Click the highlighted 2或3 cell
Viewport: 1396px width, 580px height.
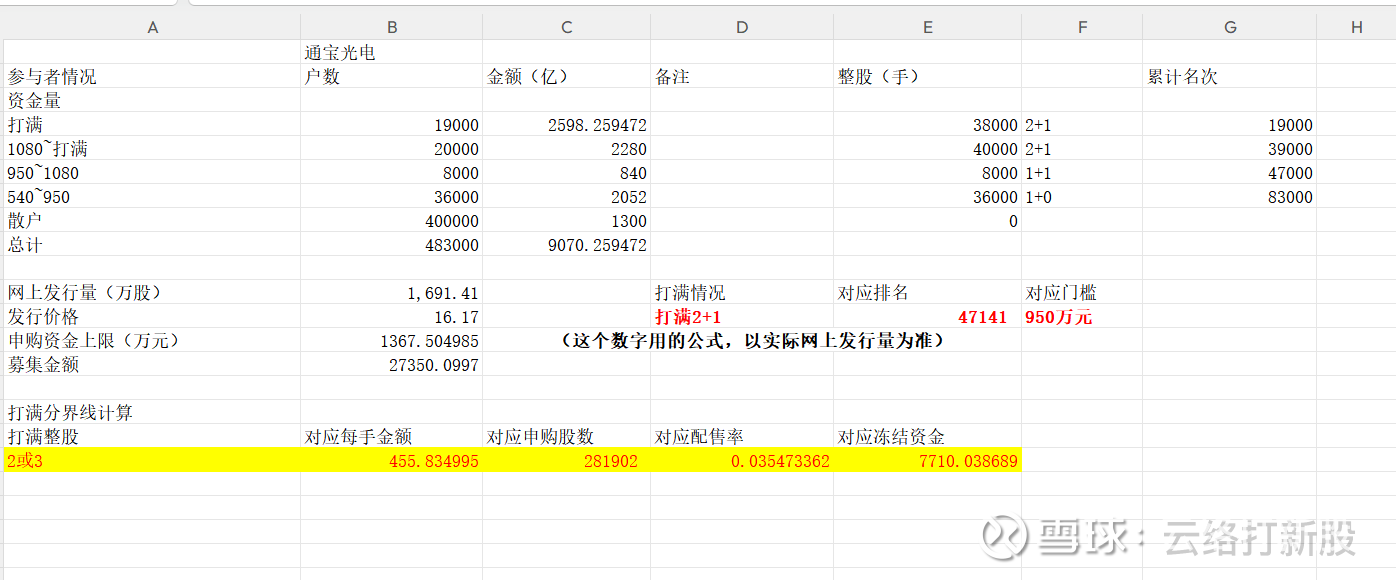point(152,460)
